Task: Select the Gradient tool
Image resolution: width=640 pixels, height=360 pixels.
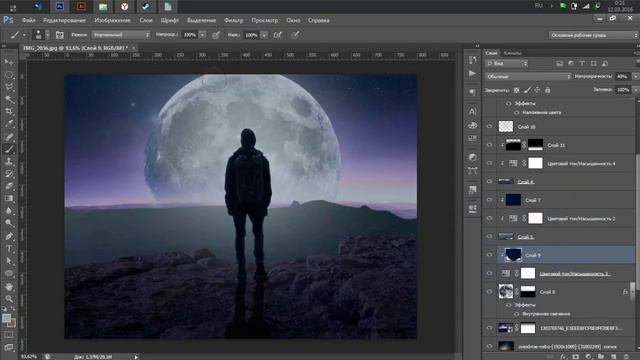Action: pyautogui.click(x=9, y=198)
